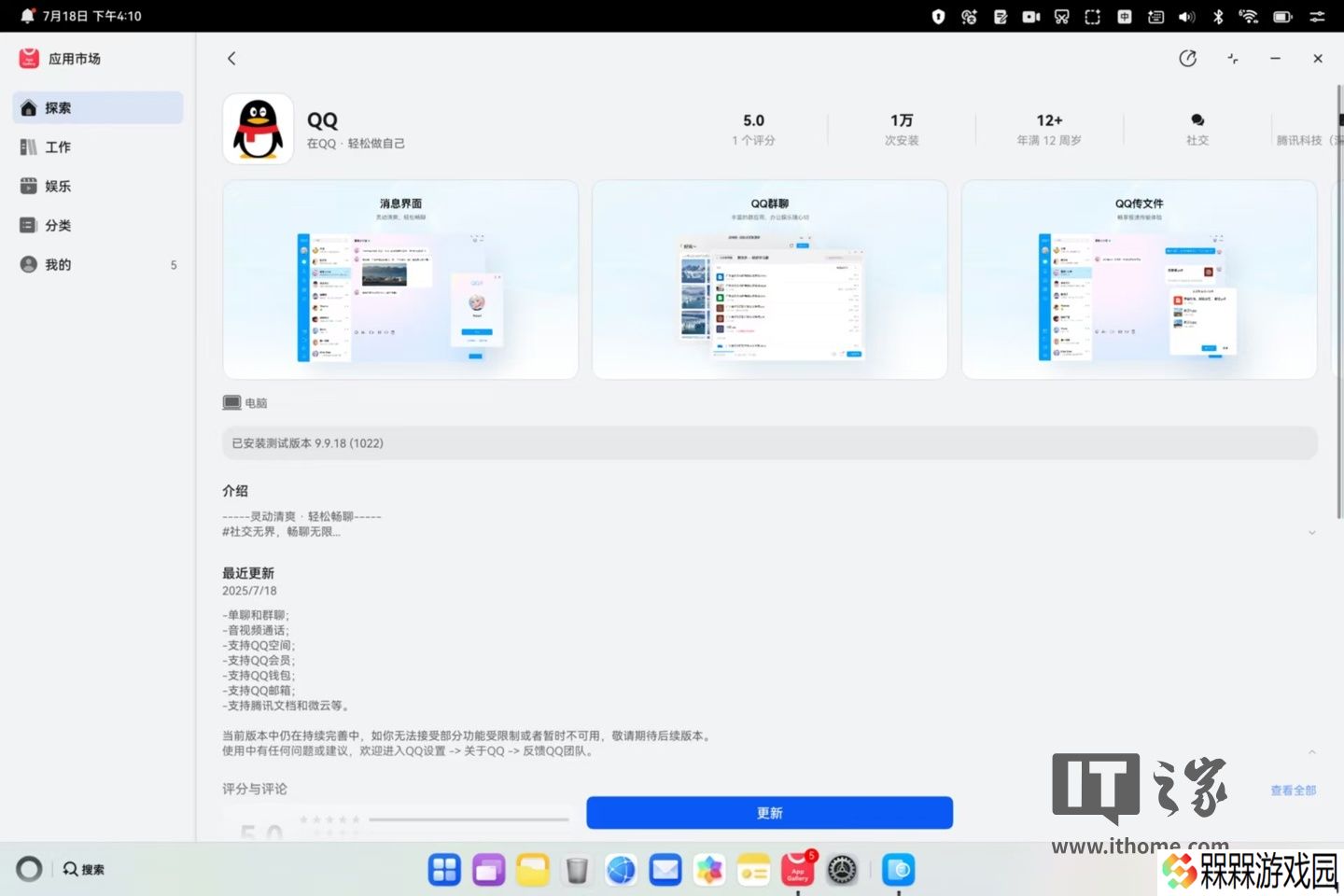Screen dimensions: 1344x896
Task: Click the 搜索 search box in dock
Action: (x=84, y=869)
